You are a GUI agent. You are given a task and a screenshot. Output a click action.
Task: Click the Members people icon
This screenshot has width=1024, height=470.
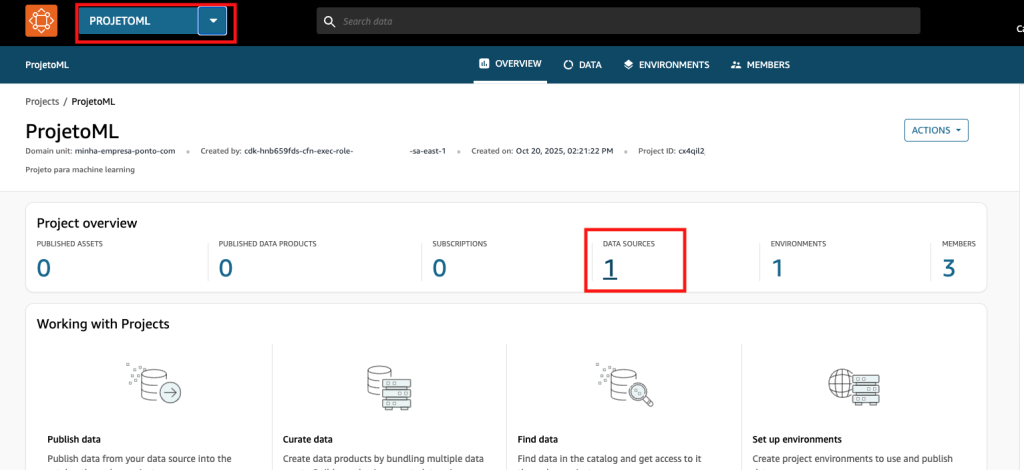(x=736, y=65)
